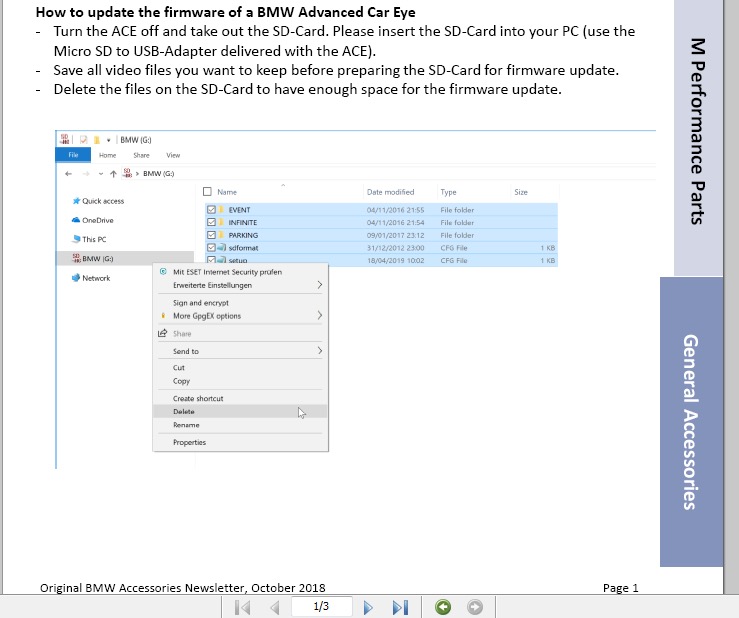
Task: Click the properties checkmark icon in title bar
Action: coord(83,140)
